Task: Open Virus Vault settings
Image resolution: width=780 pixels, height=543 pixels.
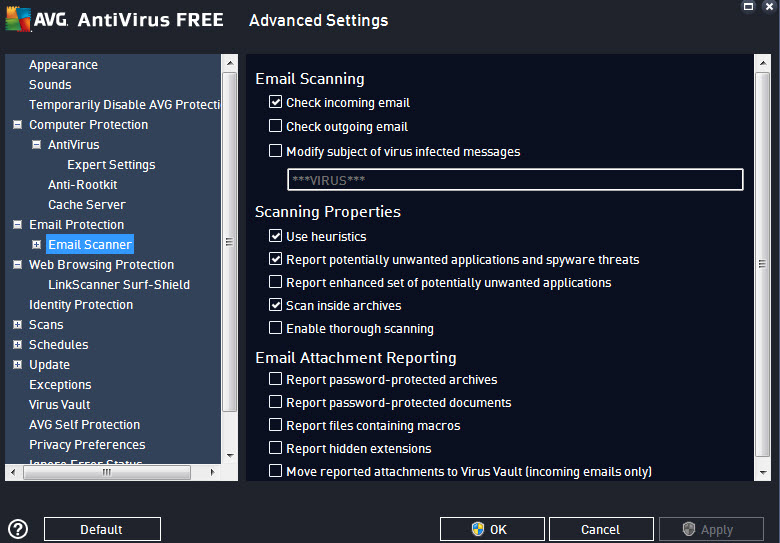Action: [x=60, y=405]
